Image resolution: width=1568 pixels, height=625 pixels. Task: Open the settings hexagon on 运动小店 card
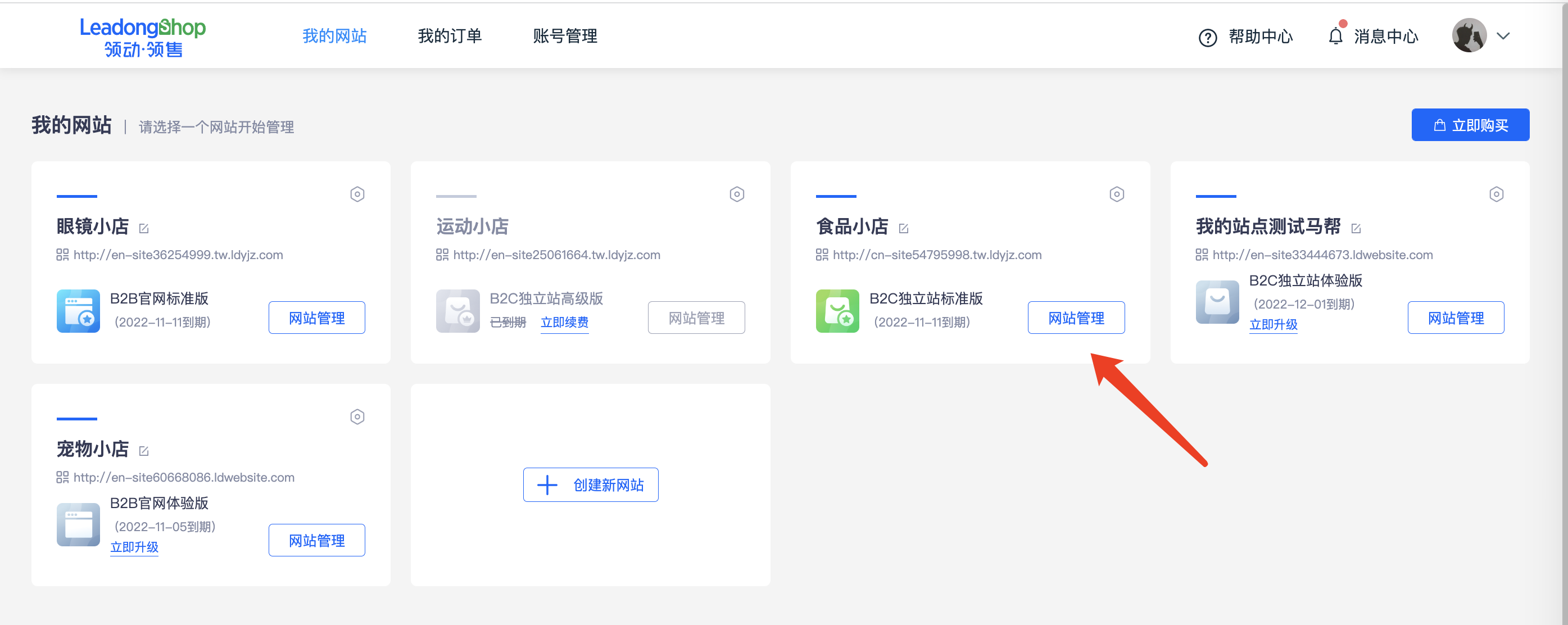[737, 194]
